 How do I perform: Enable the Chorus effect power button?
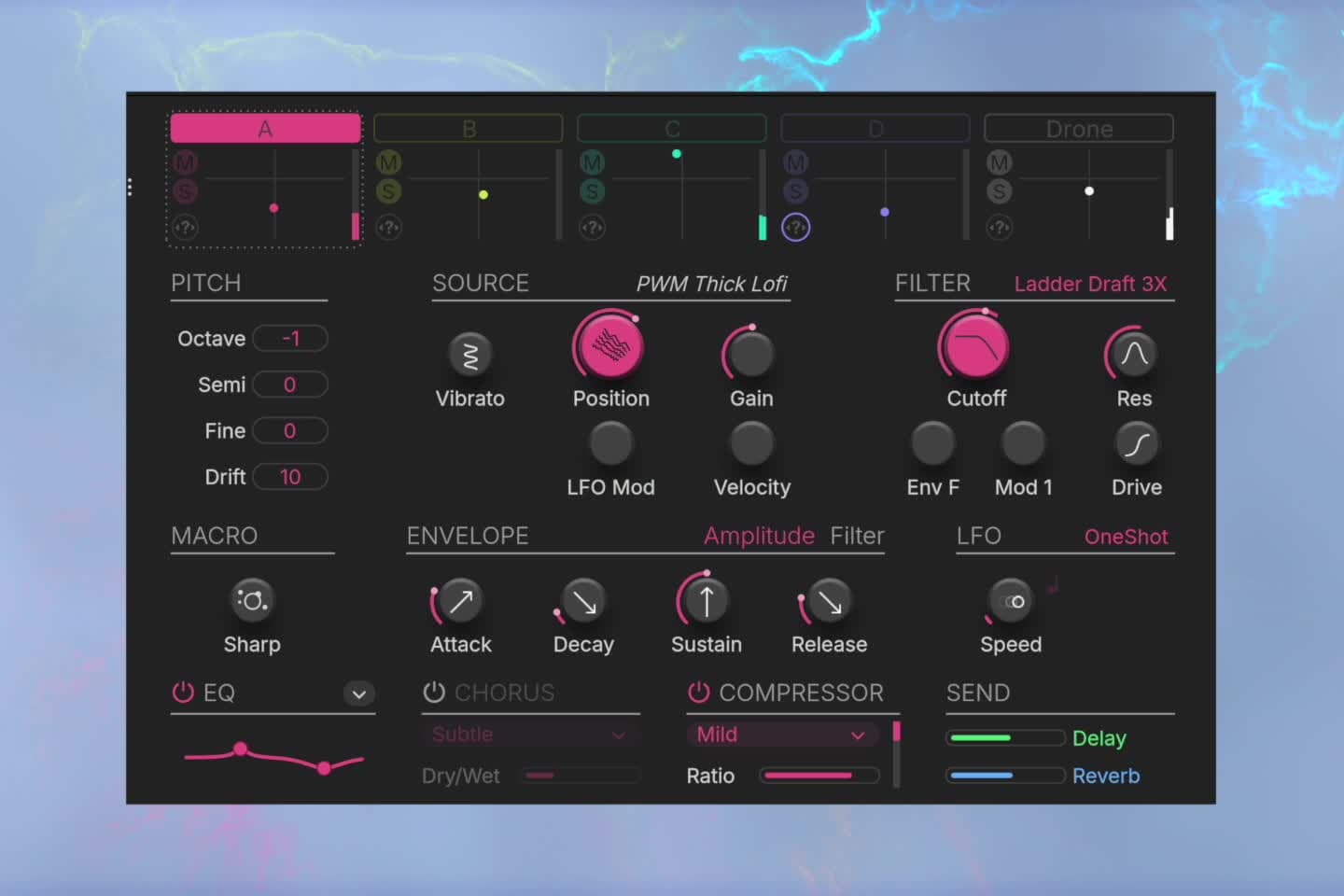pos(434,693)
